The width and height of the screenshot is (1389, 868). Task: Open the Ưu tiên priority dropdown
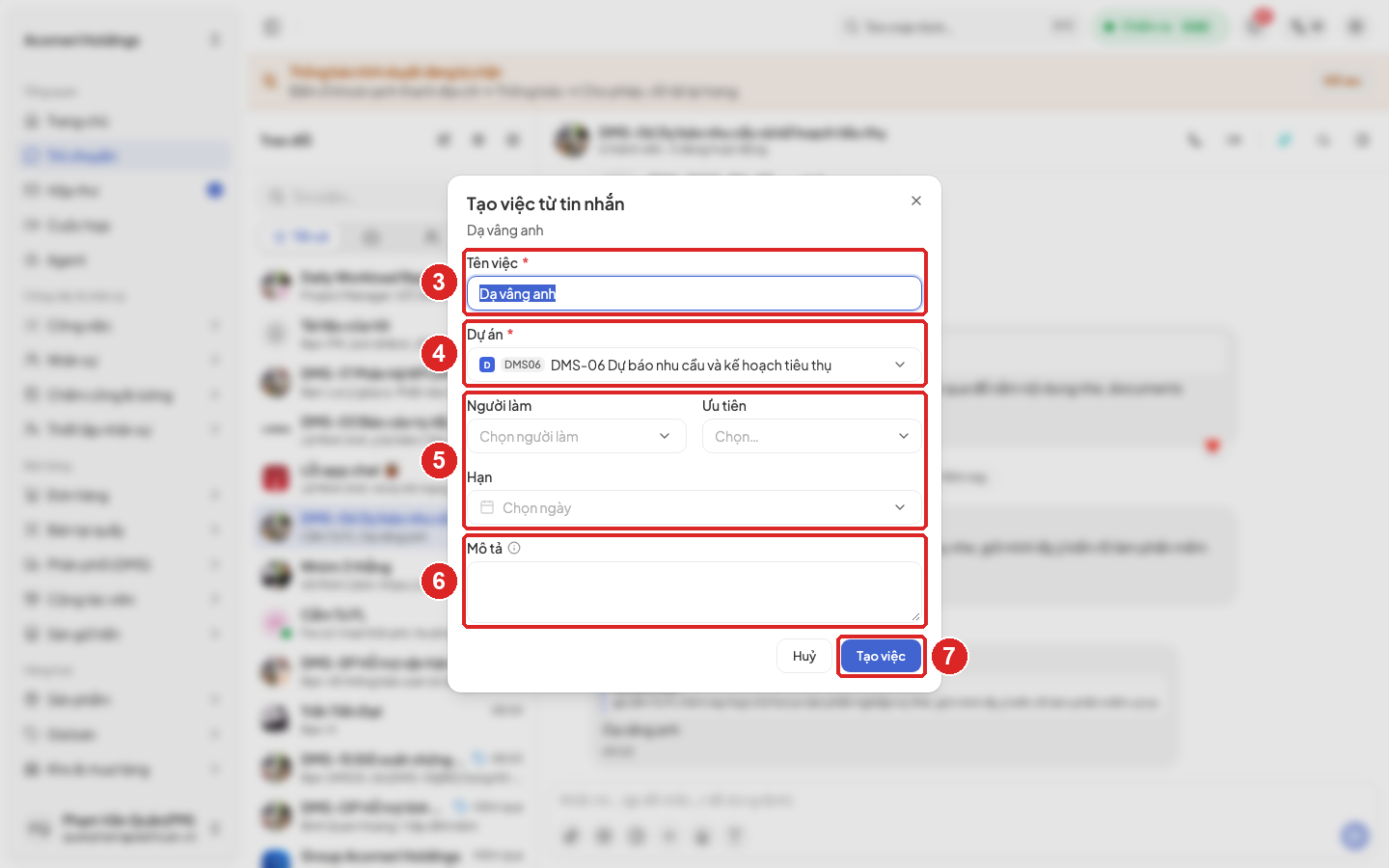pyautogui.click(x=811, y=436)
